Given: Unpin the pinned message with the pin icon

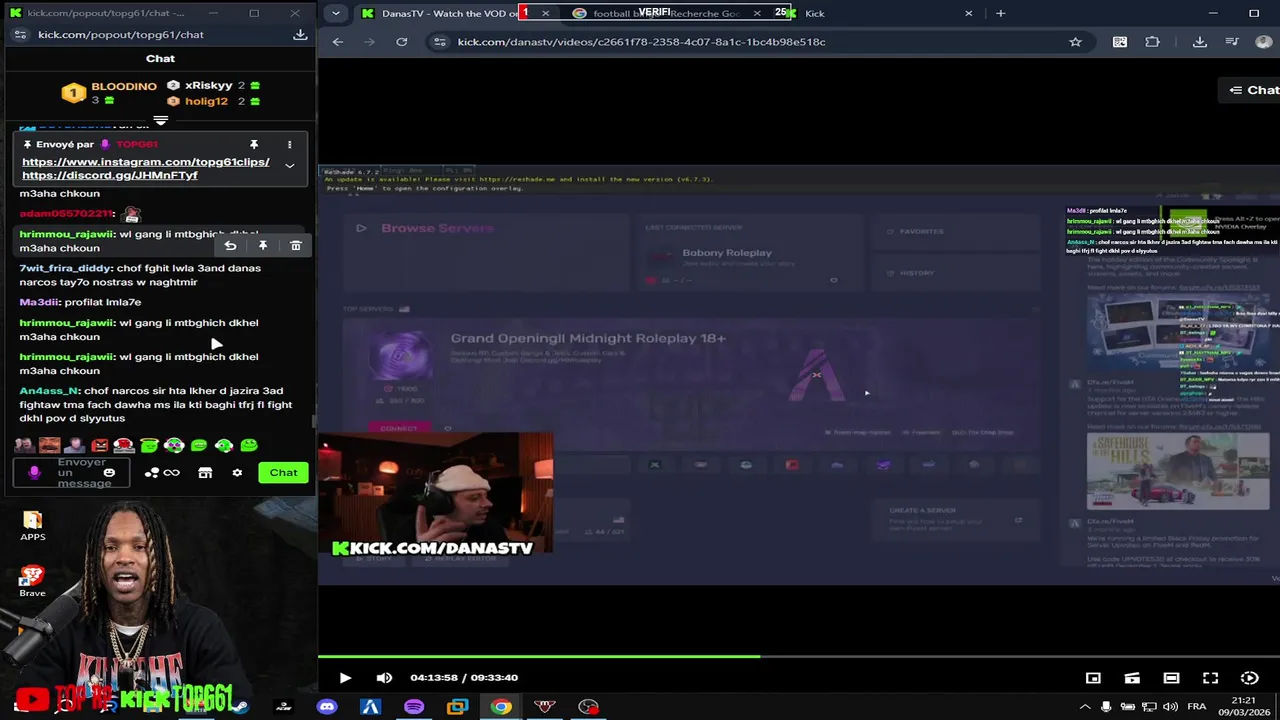Looking at the screenshot, I should point(254,145).
